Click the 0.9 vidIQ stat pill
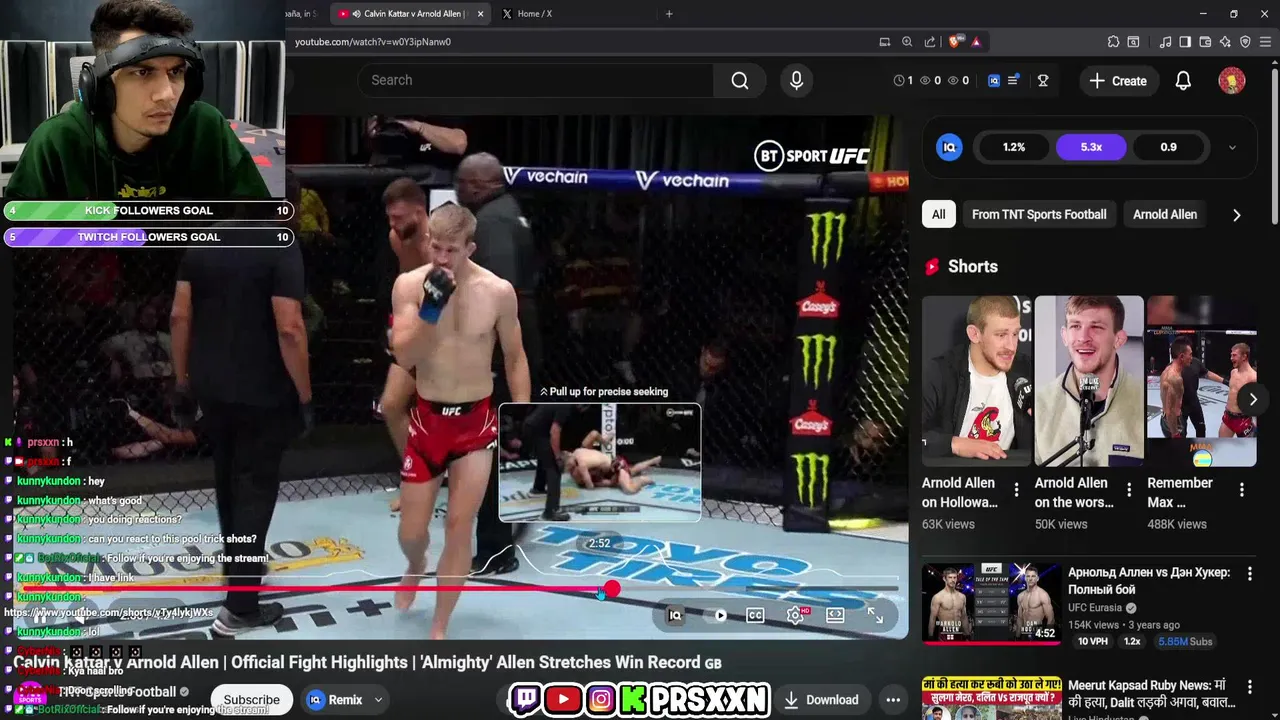Viewport: 1280px width, 720px height. coord(1168,147)
